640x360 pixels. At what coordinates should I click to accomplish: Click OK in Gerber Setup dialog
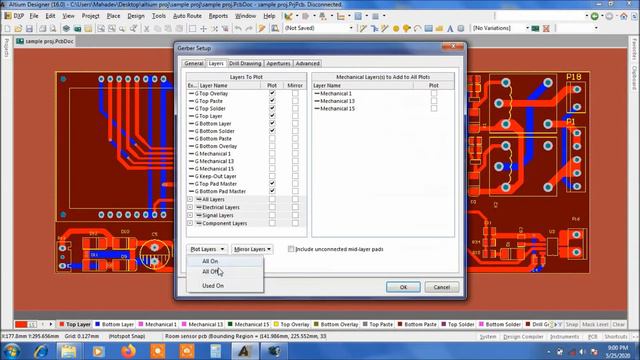point(403,287)
